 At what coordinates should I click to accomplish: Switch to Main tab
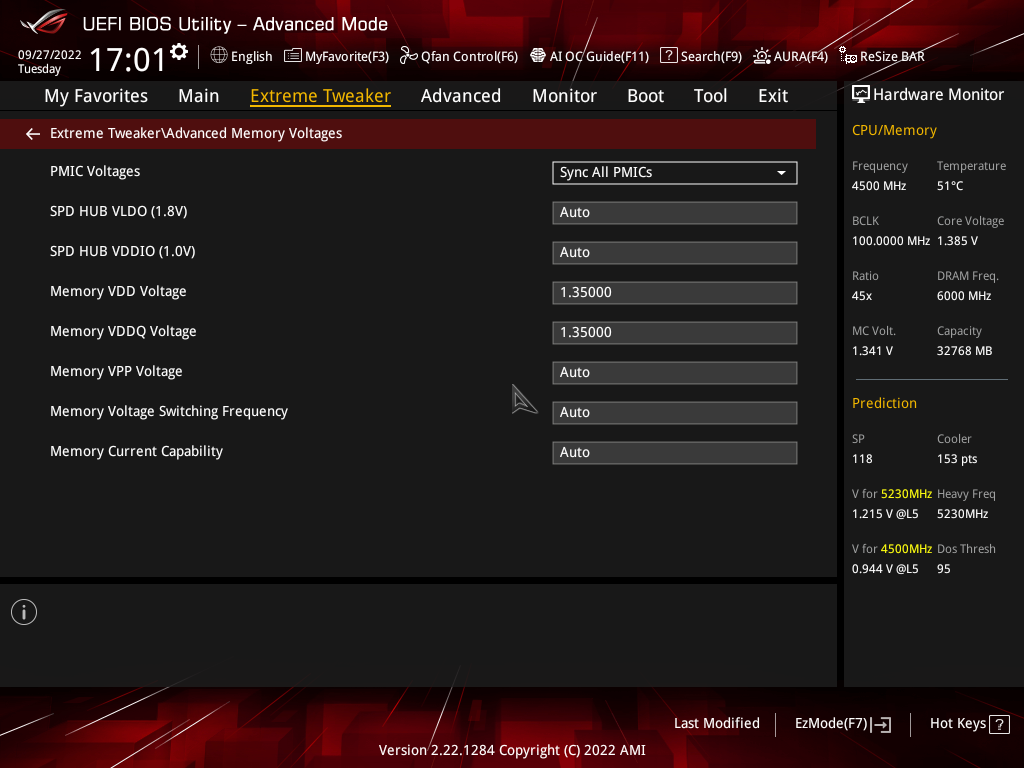click(x=199, y=96)
